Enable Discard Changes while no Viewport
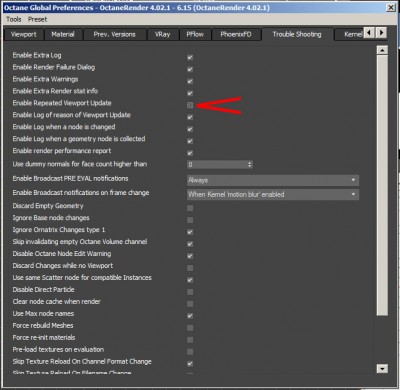The width and height of the screenshot is (400, 390). click(190, 268)
